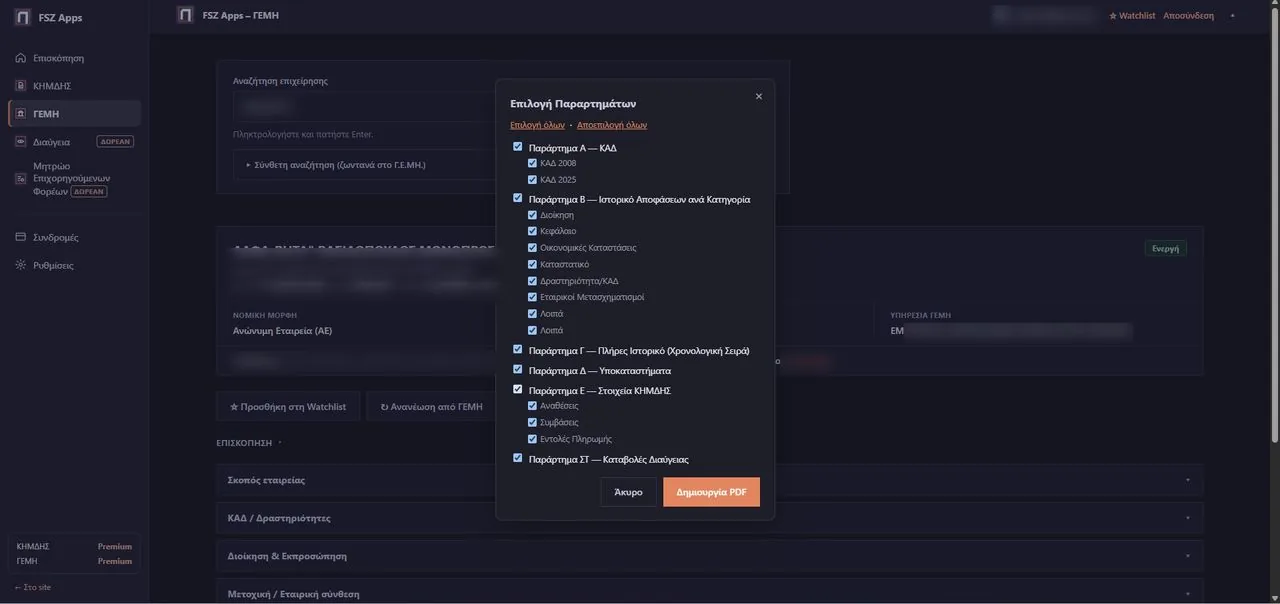The height and width of the screenshot is (604, 1280).
Task: Toggle the ΚΑΔ 2008 checkbox
Action: (532, 163)
